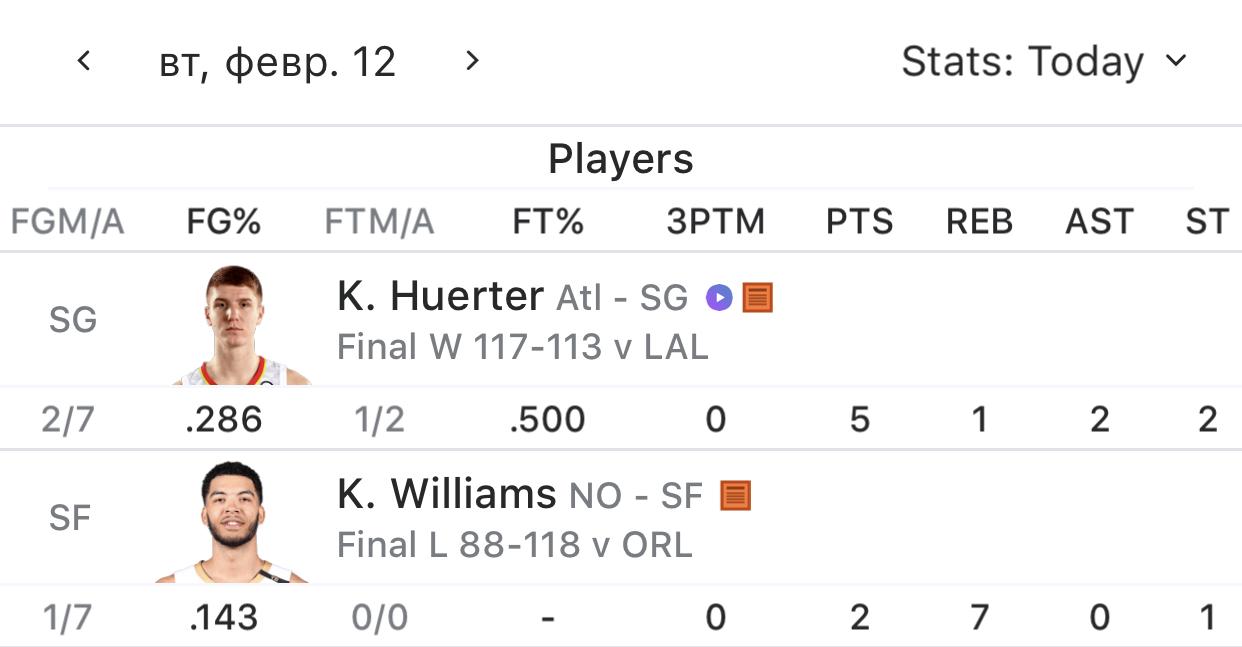The height and width of the screenshot is (647, 1242).
Task: Sort by PTS column header
Action: point(860,222)
